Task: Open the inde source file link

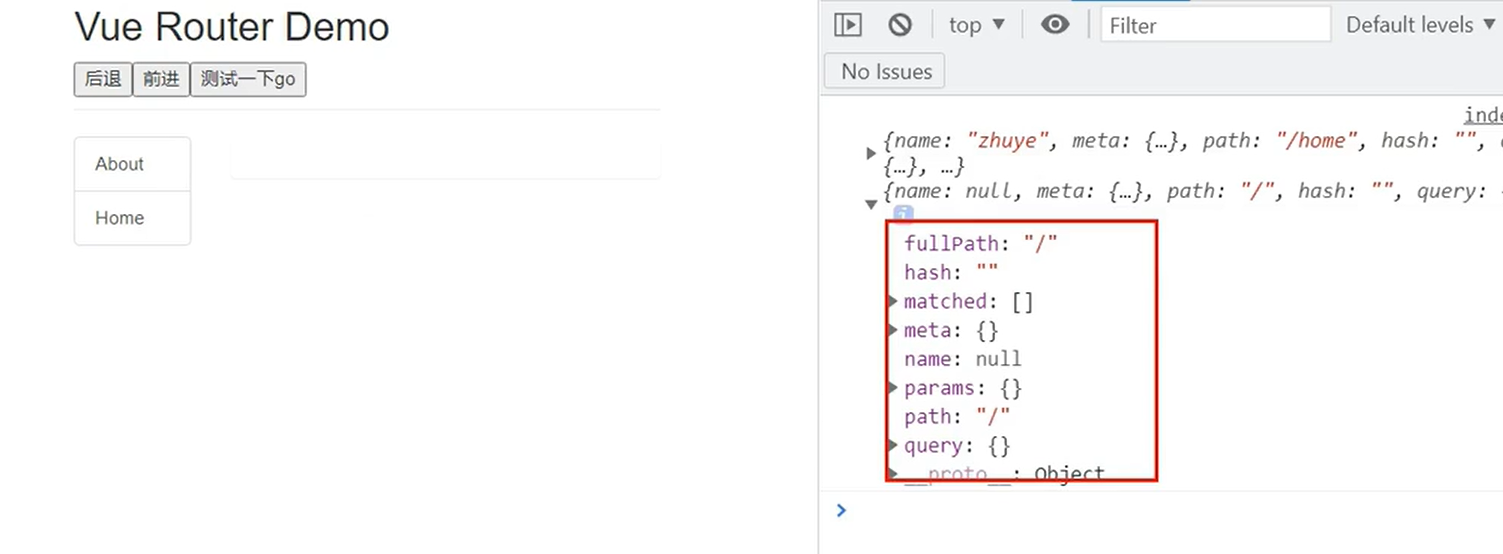Action: (x=1483, y=115)
